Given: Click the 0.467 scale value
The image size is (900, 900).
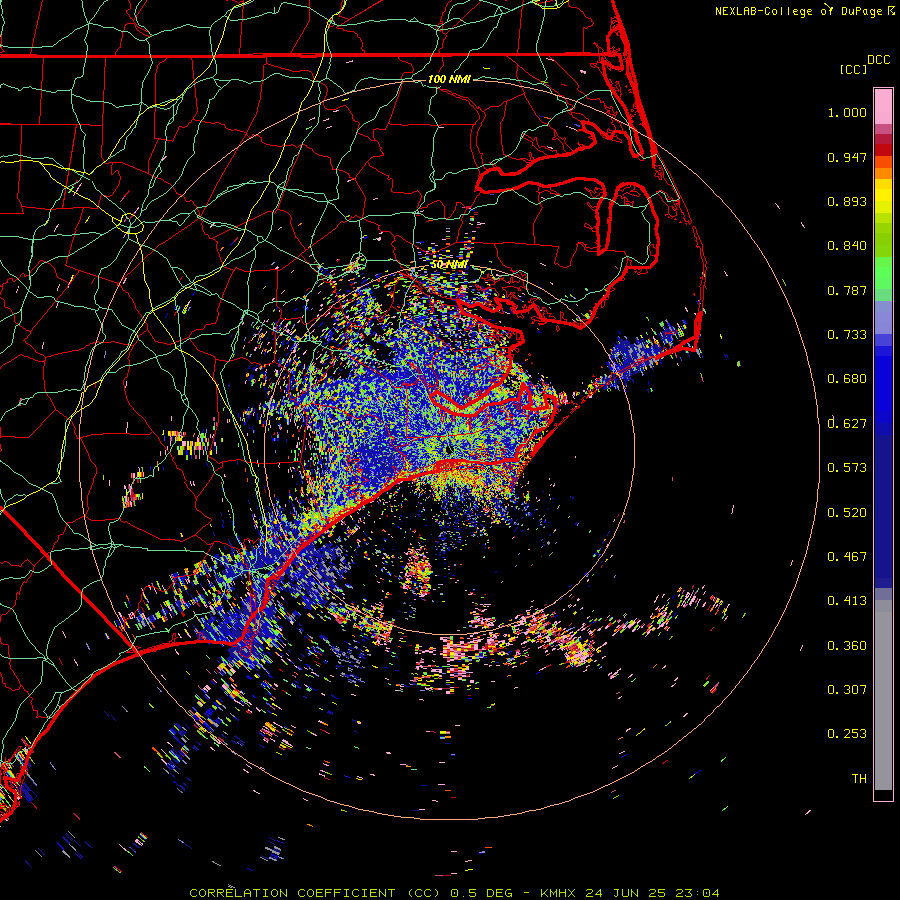Looking at the screenshot, I should (847, 557).
